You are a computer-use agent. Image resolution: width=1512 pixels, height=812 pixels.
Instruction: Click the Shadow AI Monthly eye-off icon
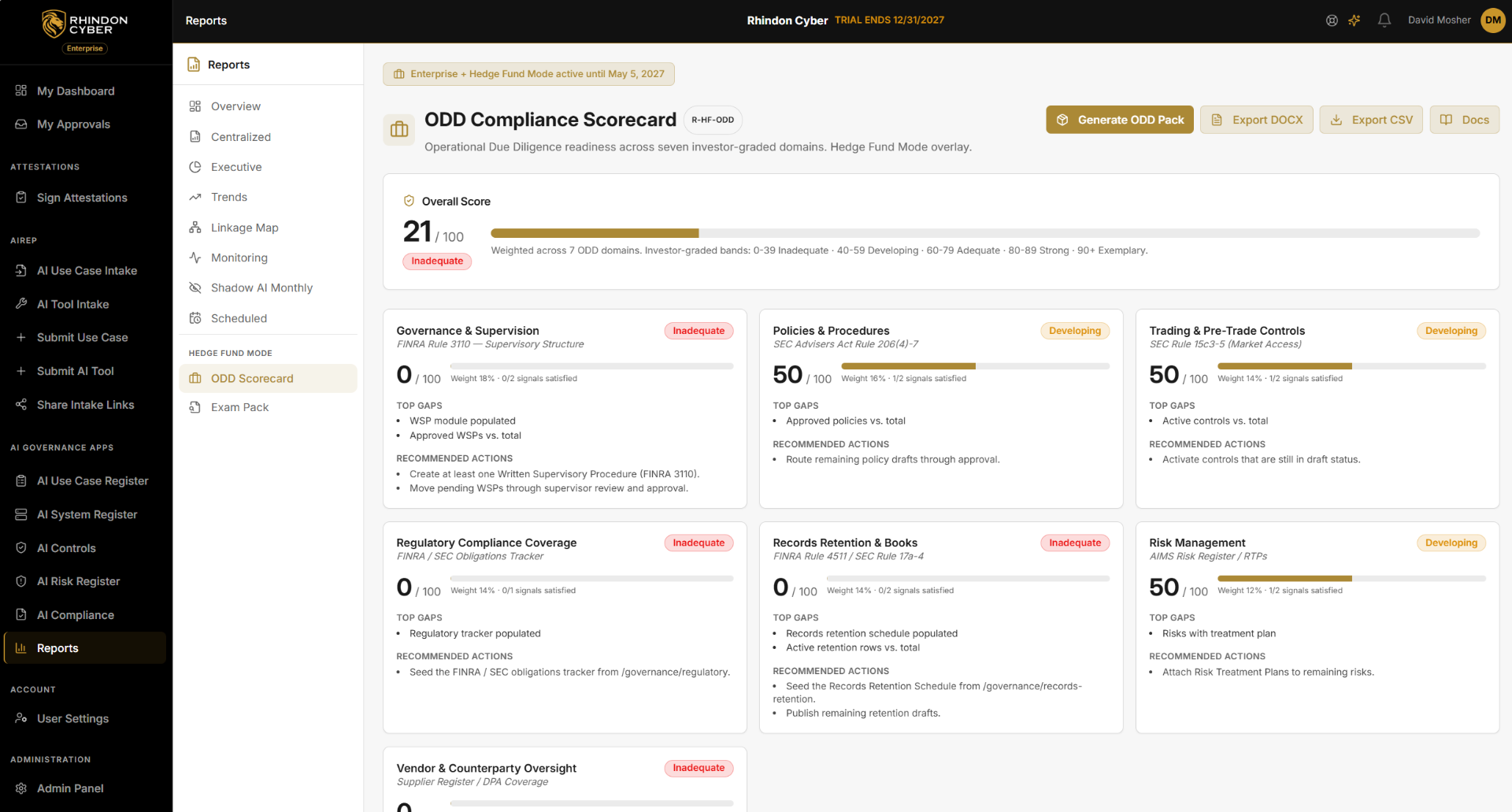(195, 287)
